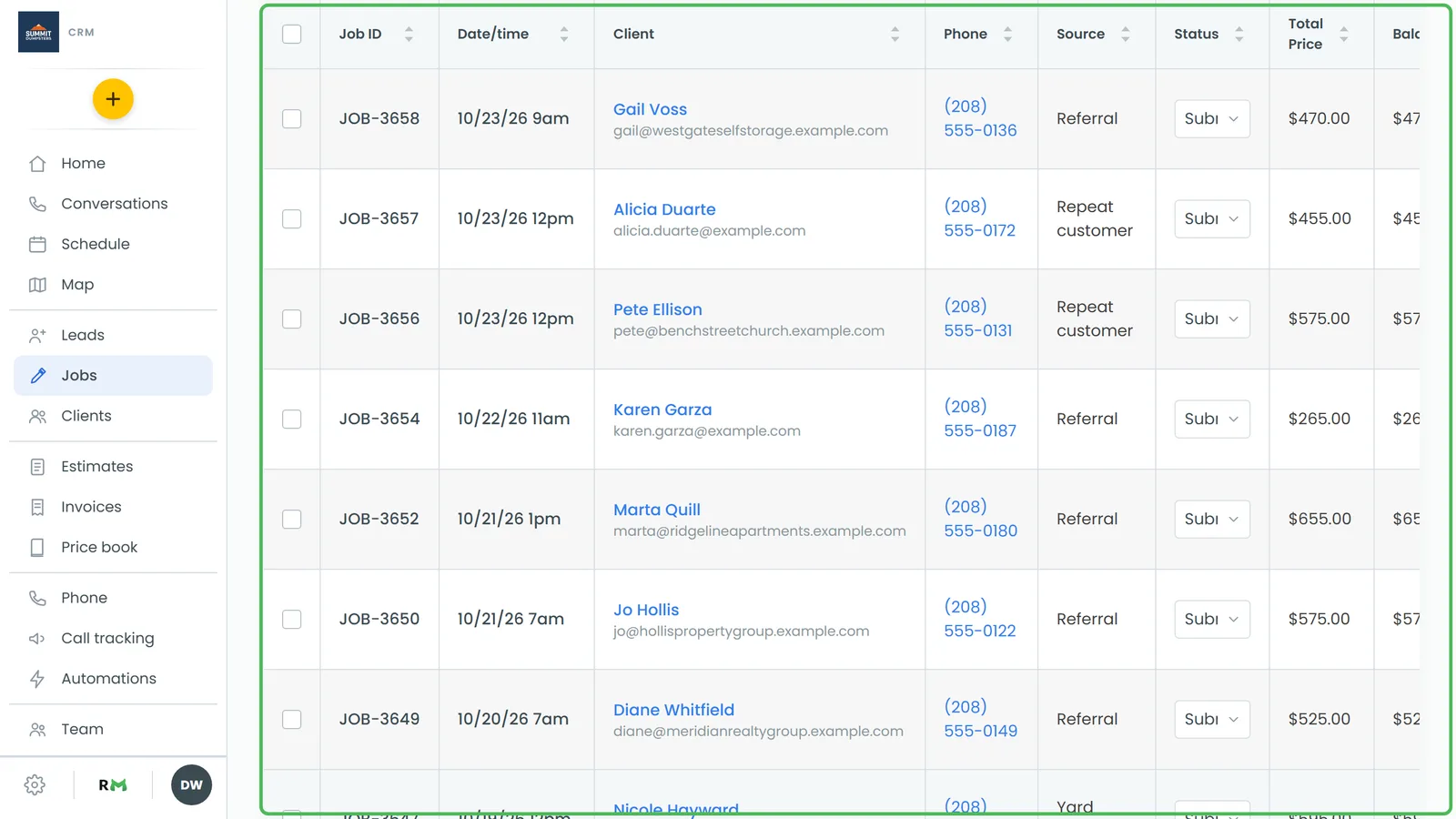Open Price book in sidebar
This screenshot has height=819, width=1456.
tap(113, 547)
